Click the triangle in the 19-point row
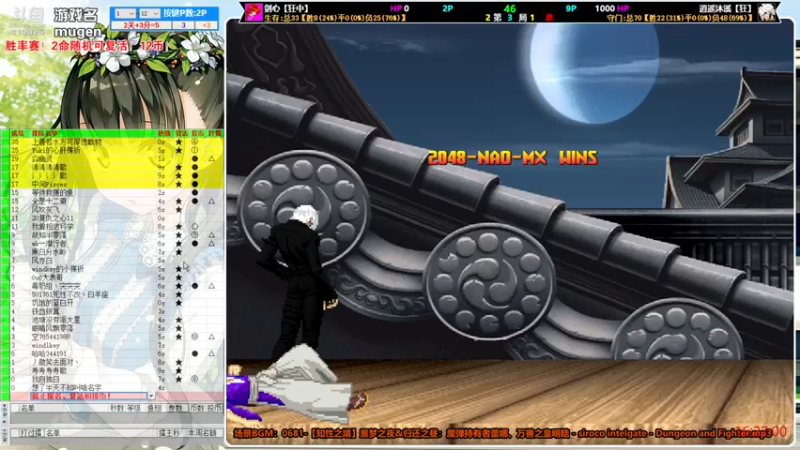 (211, 159)
